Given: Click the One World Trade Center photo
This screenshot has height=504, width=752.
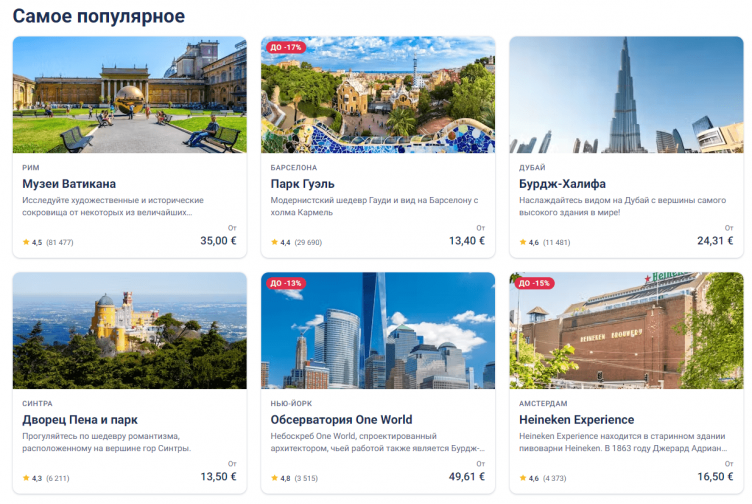Looking at the screenshot, I should pos(378,330).
